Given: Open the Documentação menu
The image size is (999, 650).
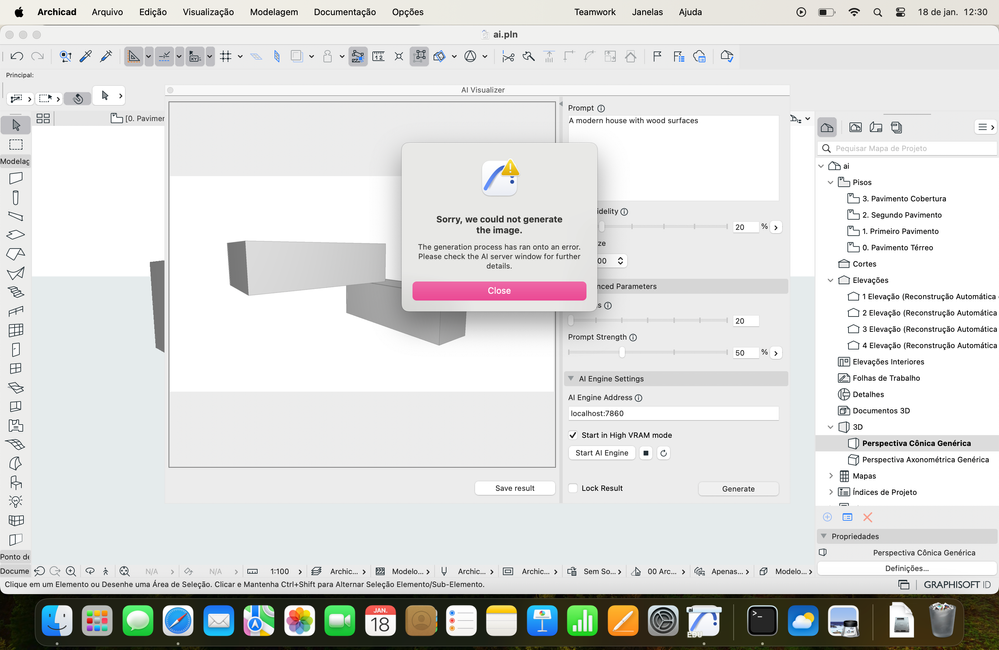Looking at the screenshot, I should click(x=344, y=12).
